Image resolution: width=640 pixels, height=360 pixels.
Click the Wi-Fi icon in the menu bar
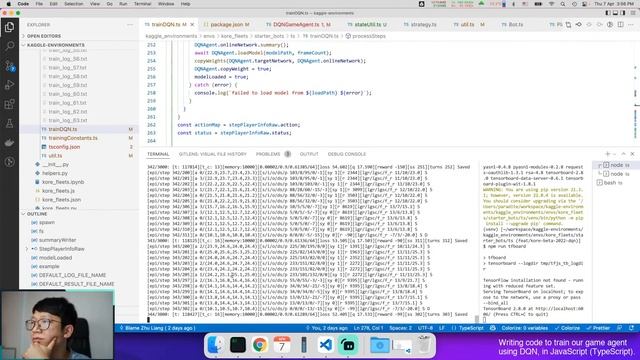point(551,4)
